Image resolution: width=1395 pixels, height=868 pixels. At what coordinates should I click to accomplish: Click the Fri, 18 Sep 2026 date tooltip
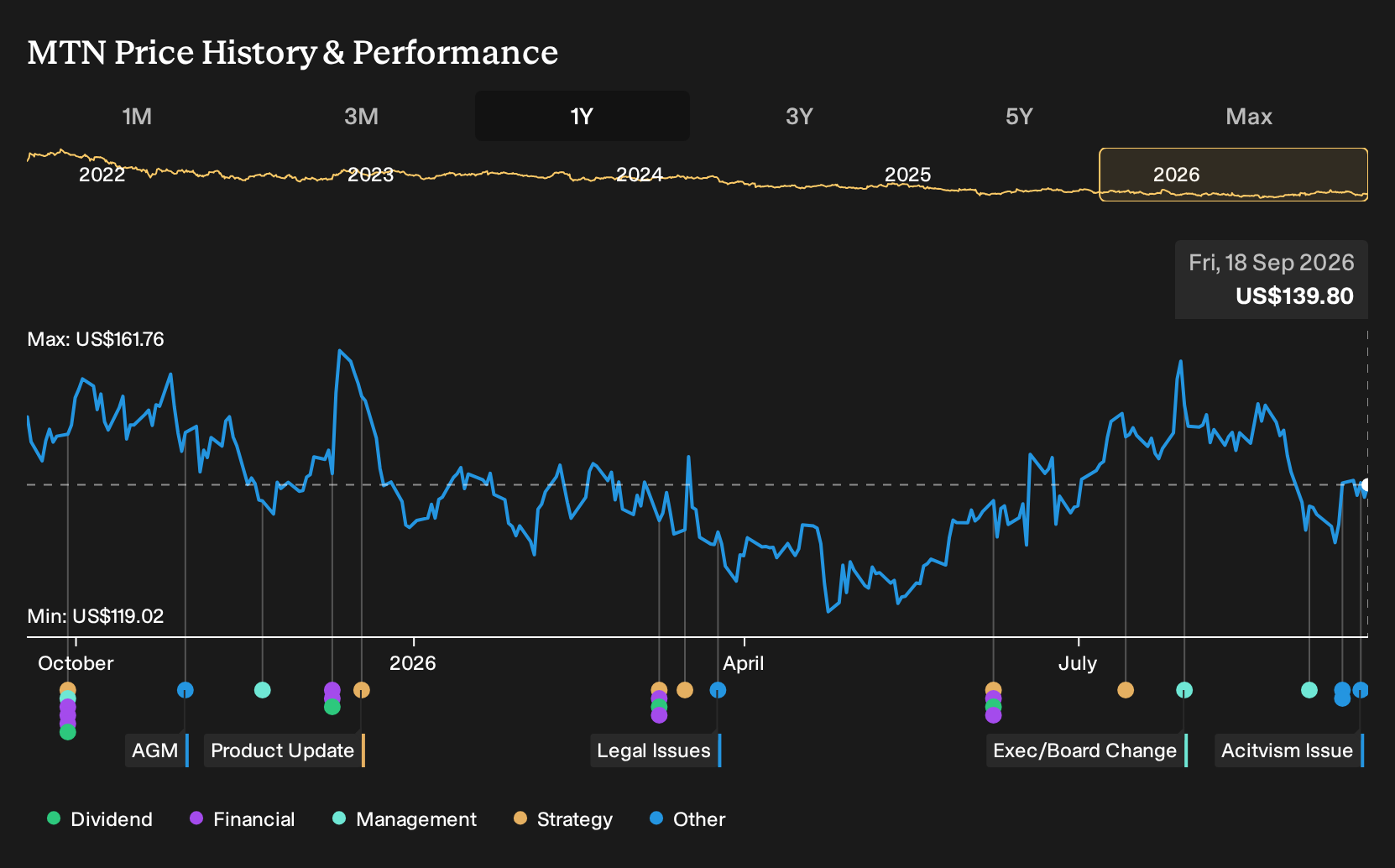pos(1272,263)
